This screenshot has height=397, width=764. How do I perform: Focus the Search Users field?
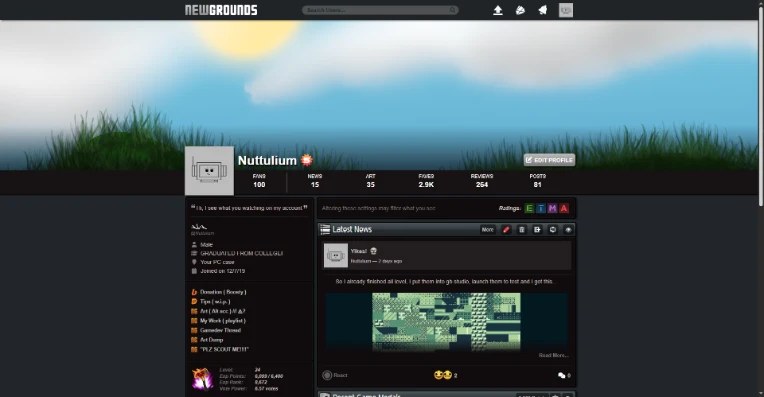(380, 10)
